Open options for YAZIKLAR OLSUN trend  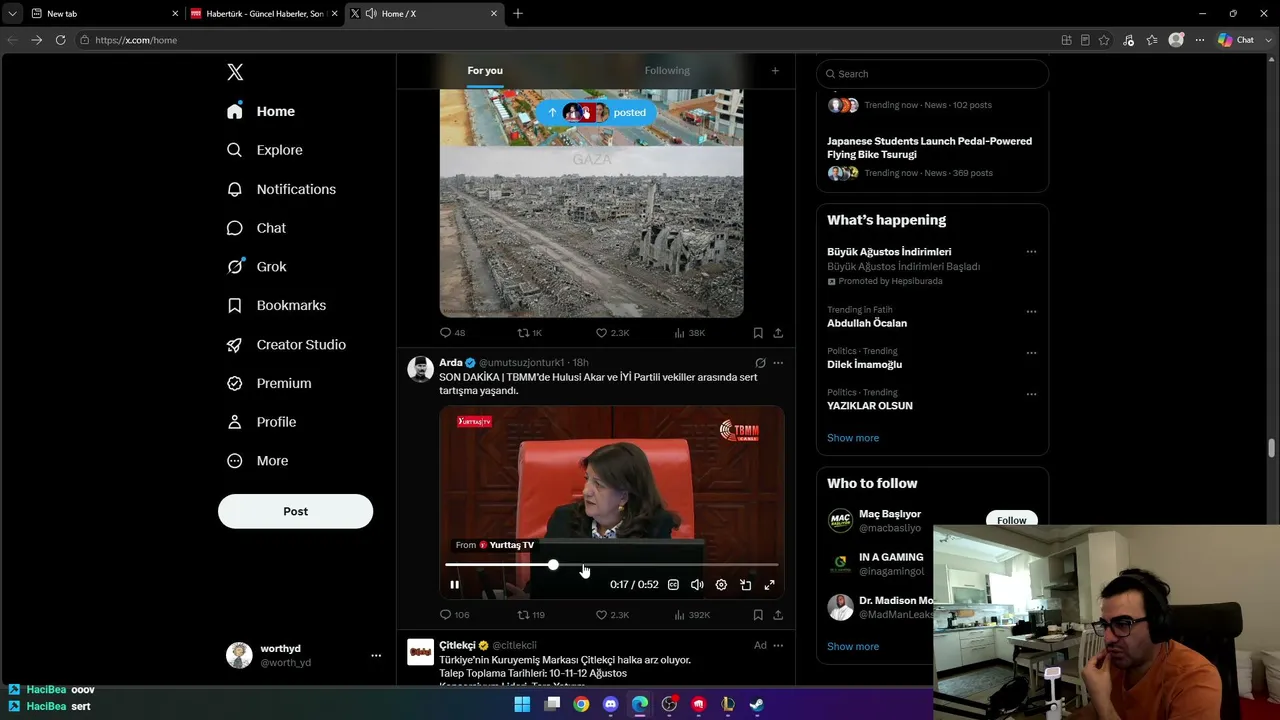click(x=1031, y=394)
